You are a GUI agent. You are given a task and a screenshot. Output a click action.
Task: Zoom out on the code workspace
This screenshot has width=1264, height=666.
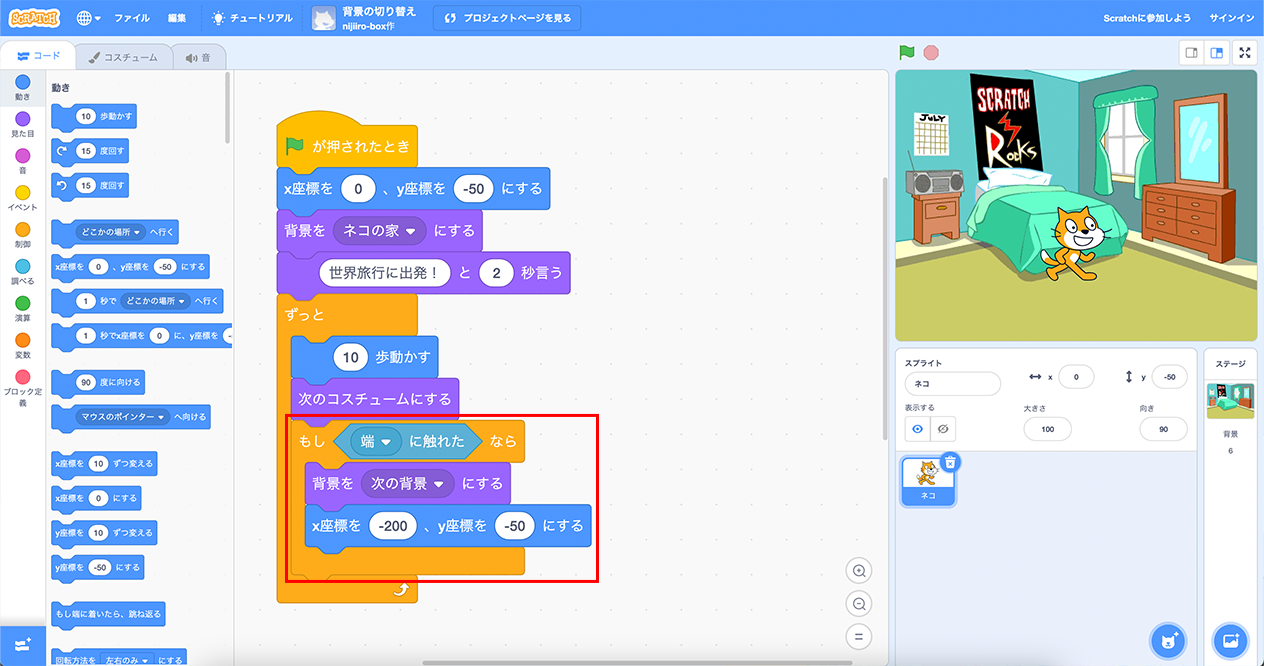click(x=858, y=604)
